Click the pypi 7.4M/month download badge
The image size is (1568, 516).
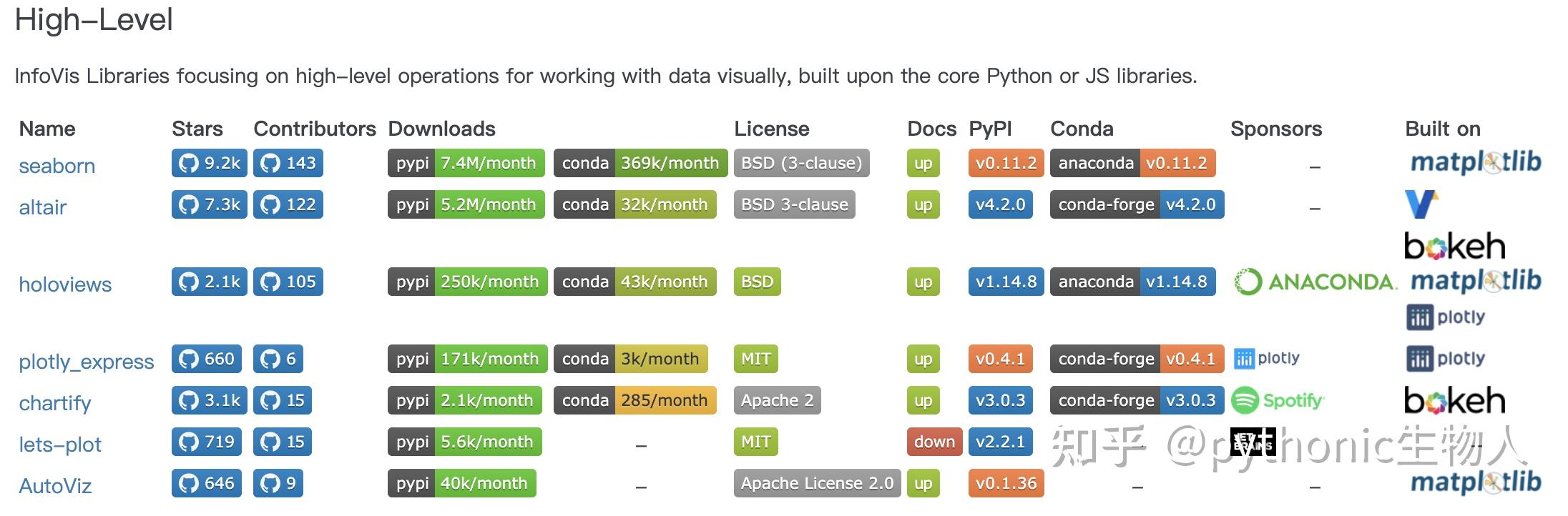[466, 163]
